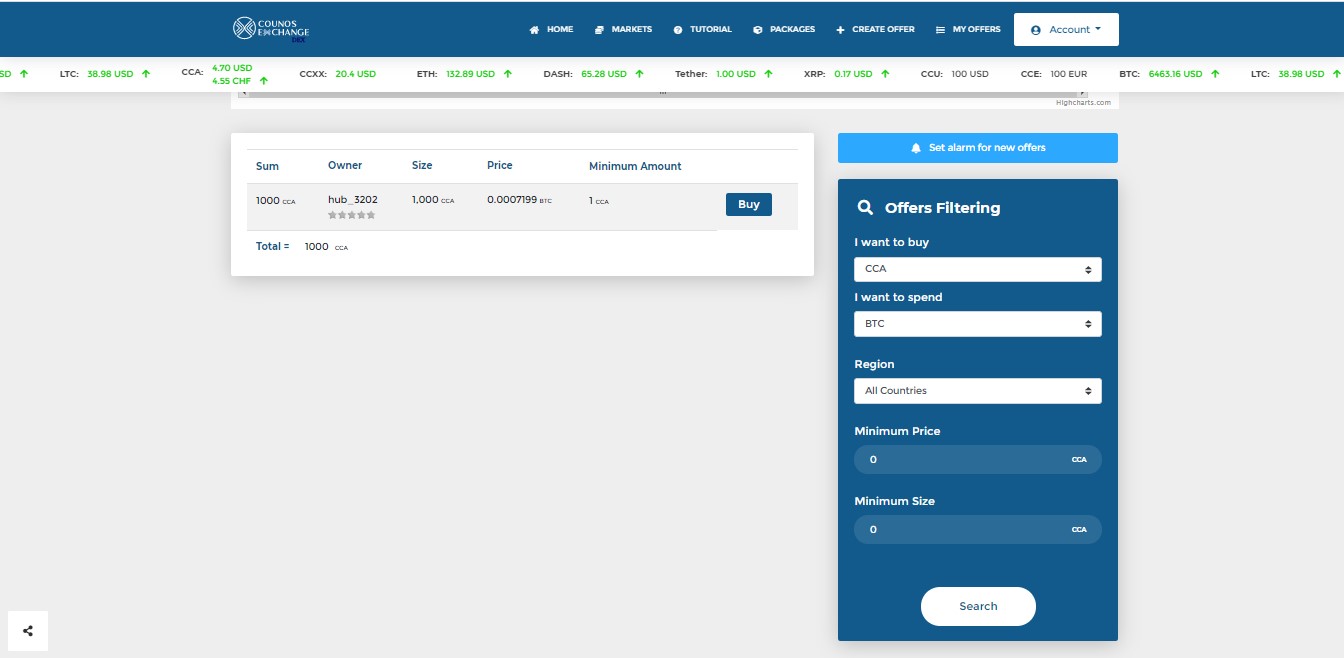
Task: Open the 'I want to buy' CCA dropdown
Action: 978,269
